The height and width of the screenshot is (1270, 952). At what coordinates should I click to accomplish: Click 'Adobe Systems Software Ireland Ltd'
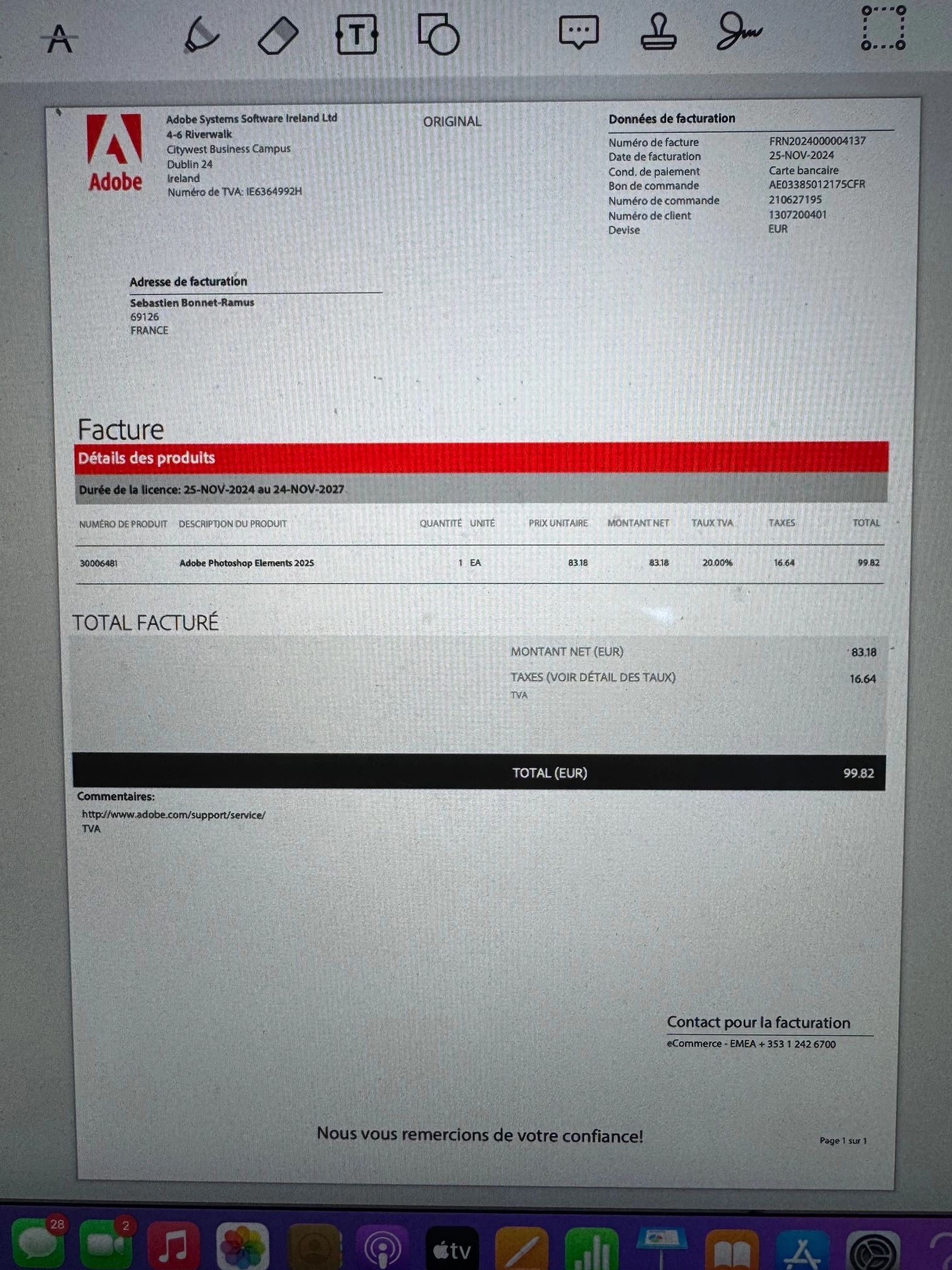tap(251, 118)
